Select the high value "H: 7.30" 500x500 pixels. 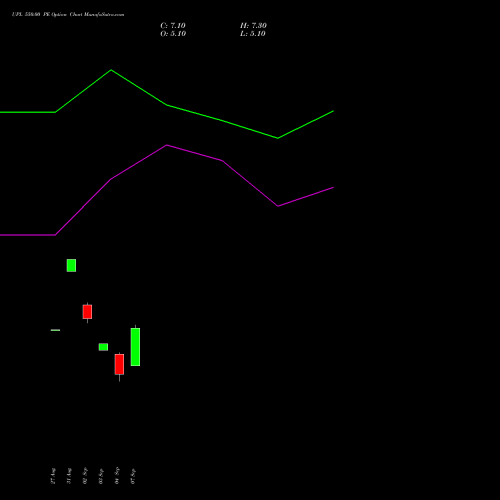(253, 26)
